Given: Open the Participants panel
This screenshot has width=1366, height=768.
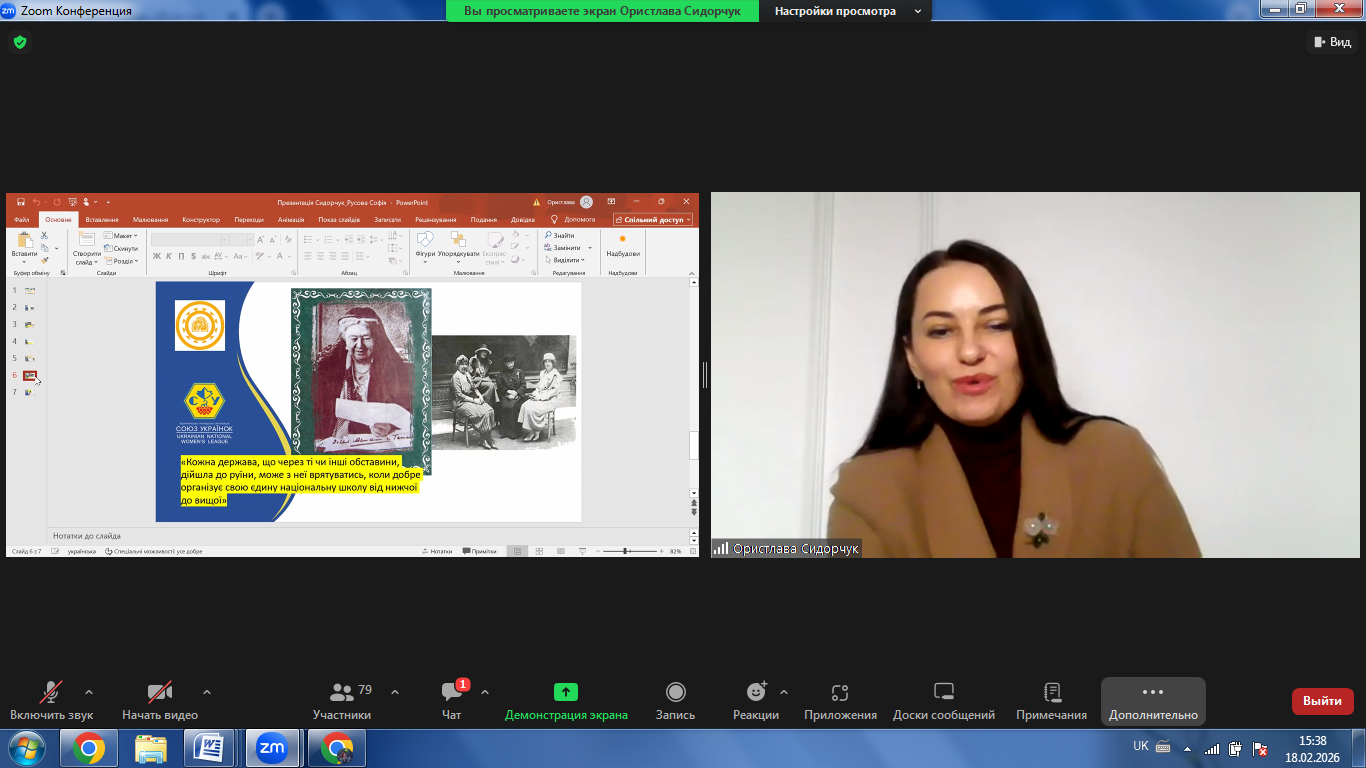Looking at the screenshot, I should point(342,701).
